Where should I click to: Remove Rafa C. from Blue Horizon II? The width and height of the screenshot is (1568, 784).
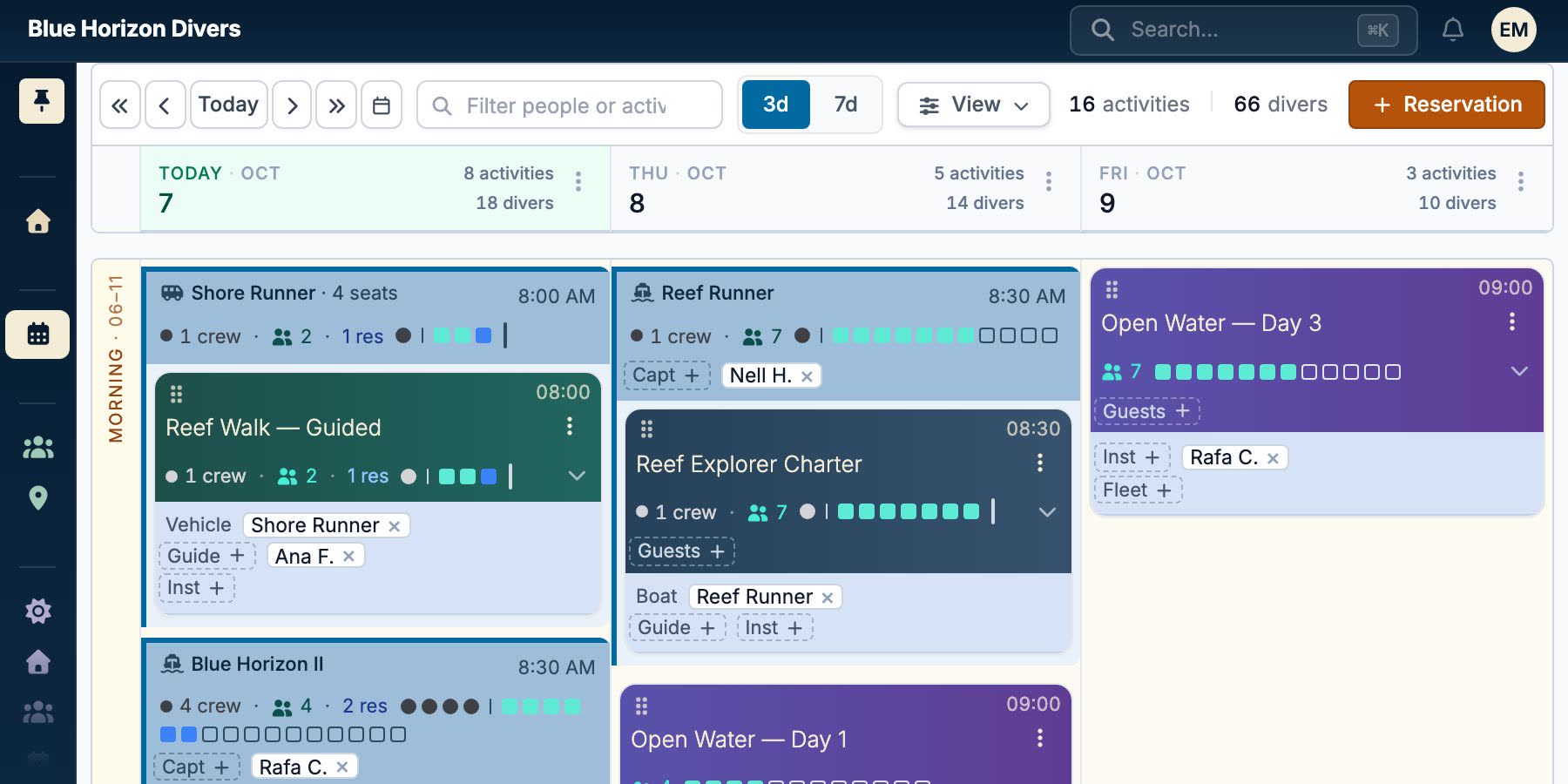pos(342,767)
